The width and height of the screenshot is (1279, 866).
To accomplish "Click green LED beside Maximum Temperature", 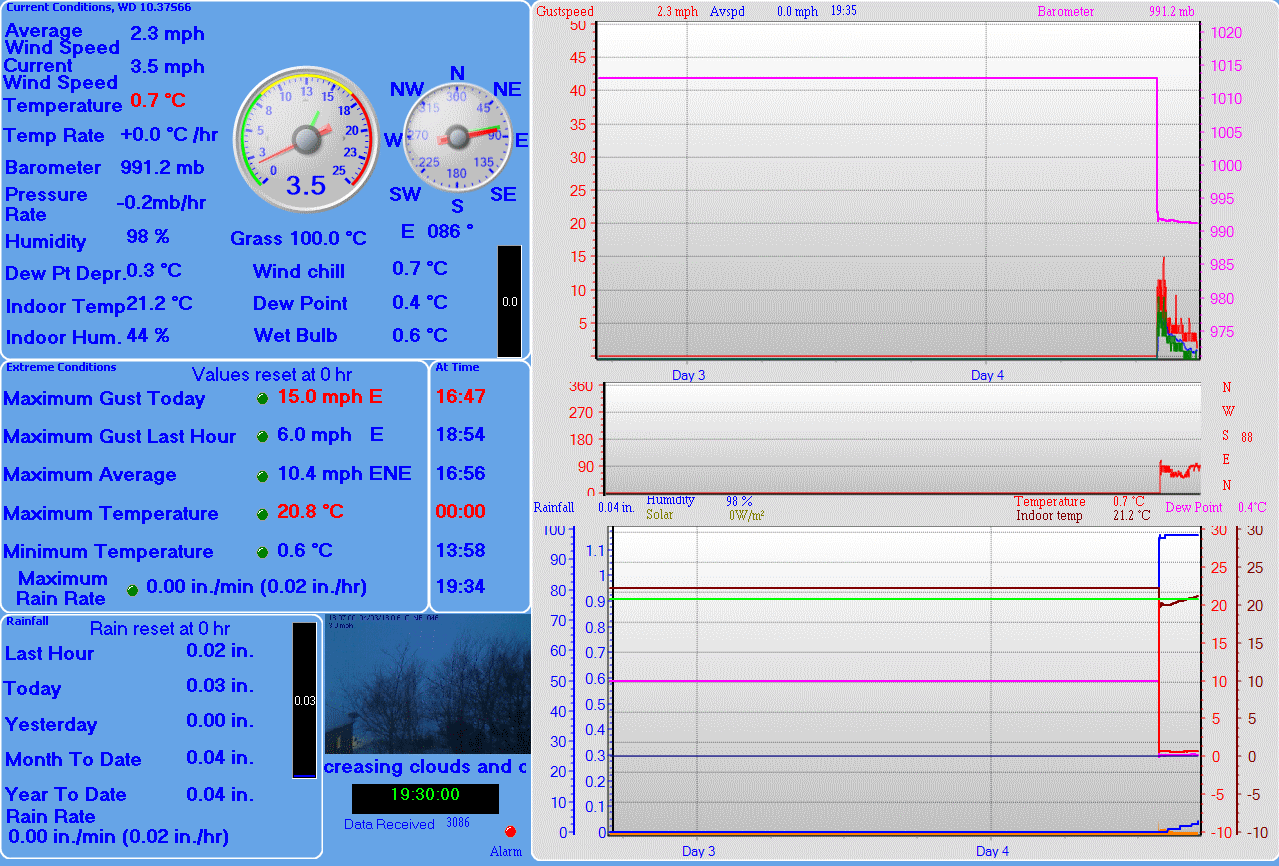I will 263,514.
